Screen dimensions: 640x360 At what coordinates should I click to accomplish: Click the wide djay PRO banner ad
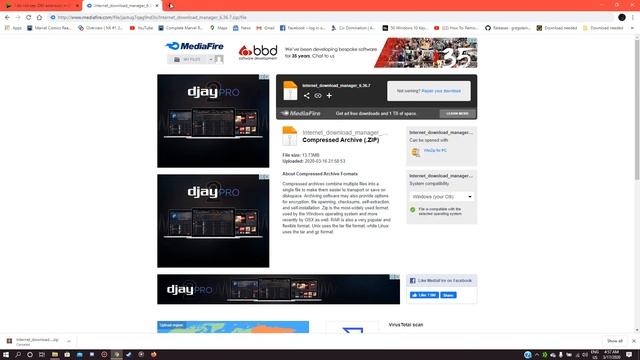coord(278,289)
